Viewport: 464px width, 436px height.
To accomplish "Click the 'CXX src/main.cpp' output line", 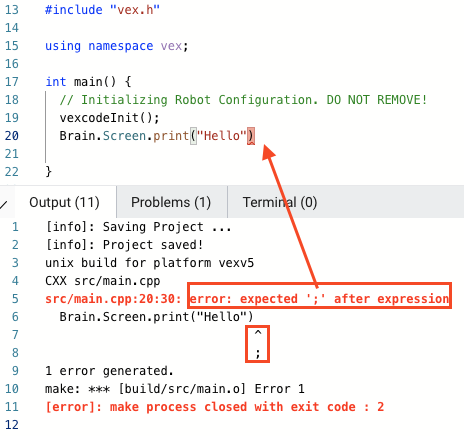I will tap(103, 281).
